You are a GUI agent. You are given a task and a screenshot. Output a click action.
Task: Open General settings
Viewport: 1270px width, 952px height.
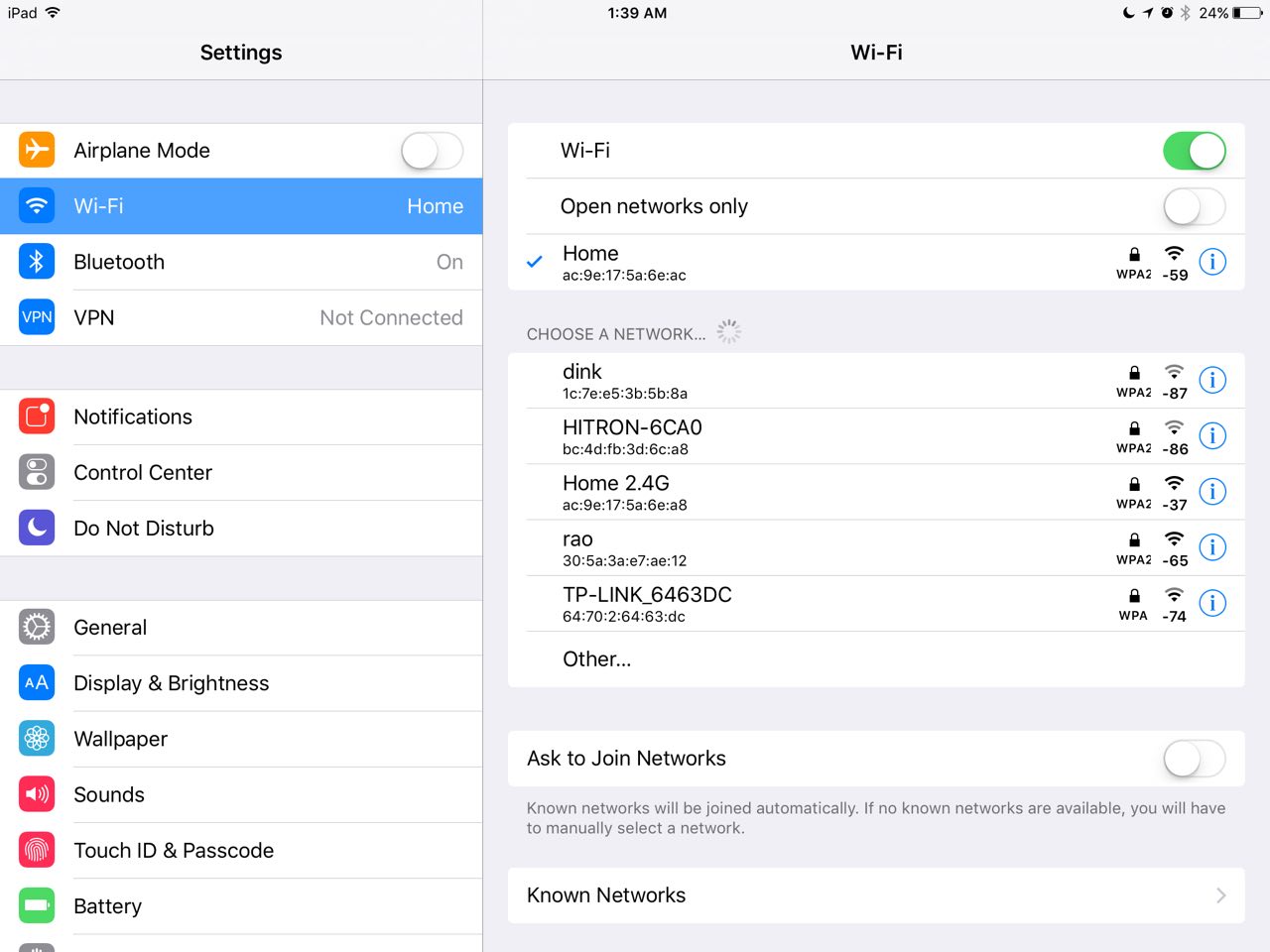coord(241,627)
